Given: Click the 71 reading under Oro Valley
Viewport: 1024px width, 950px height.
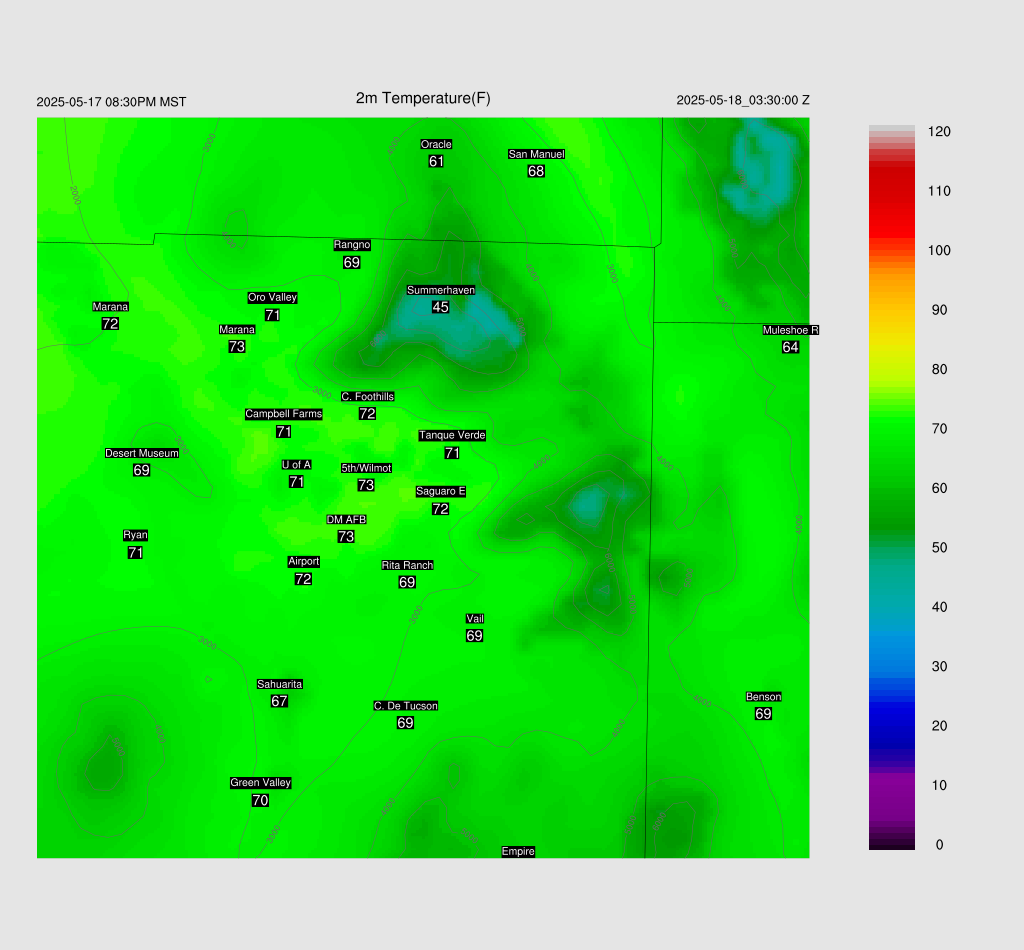Looking at the screenshot, I should (272, 315).
